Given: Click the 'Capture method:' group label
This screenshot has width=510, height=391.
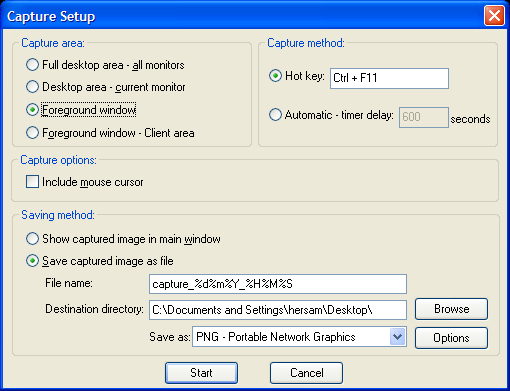Looking at the screenshot, I should (306, 43).
